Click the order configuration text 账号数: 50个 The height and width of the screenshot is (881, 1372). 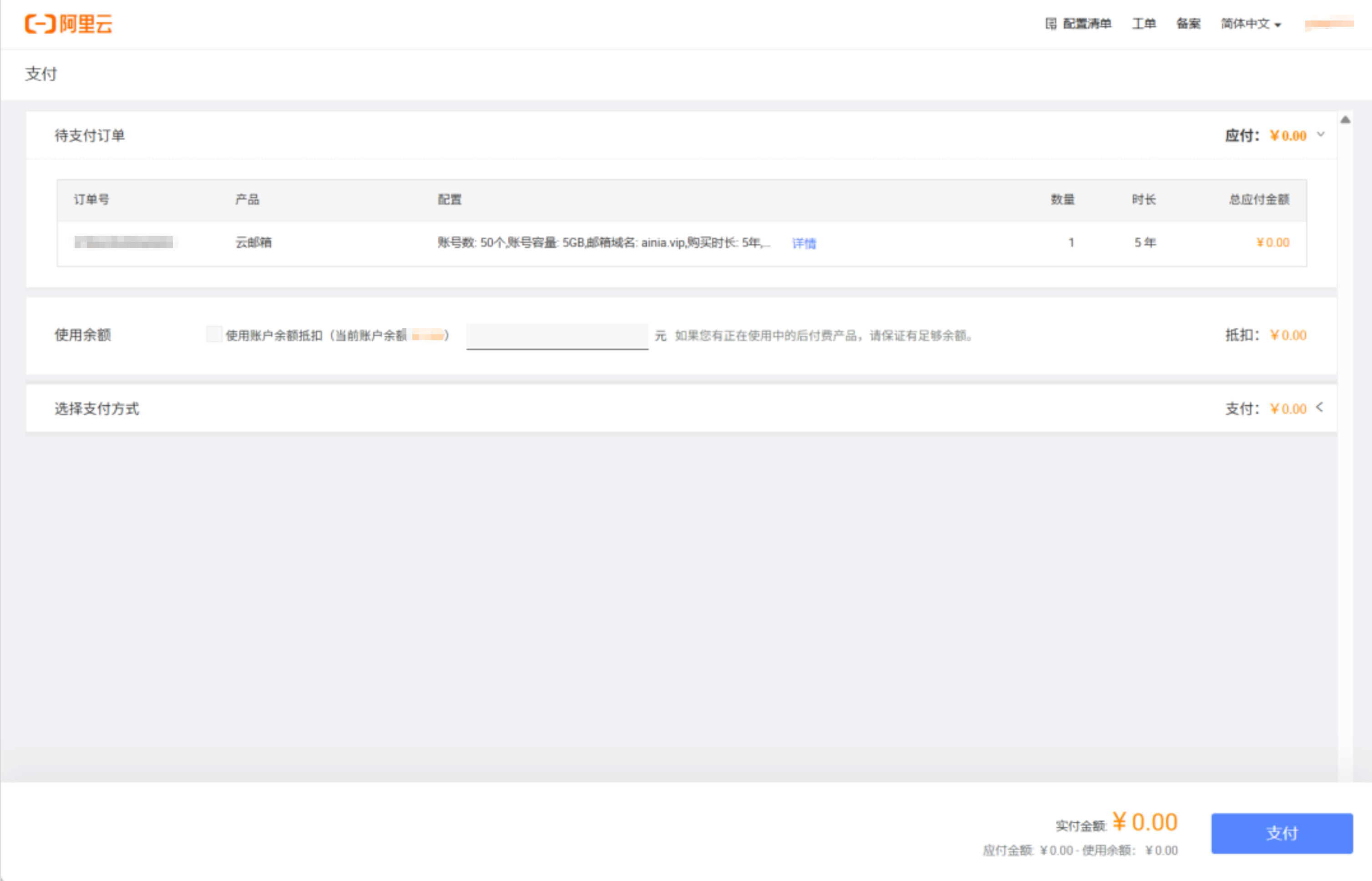click(471, 243)
